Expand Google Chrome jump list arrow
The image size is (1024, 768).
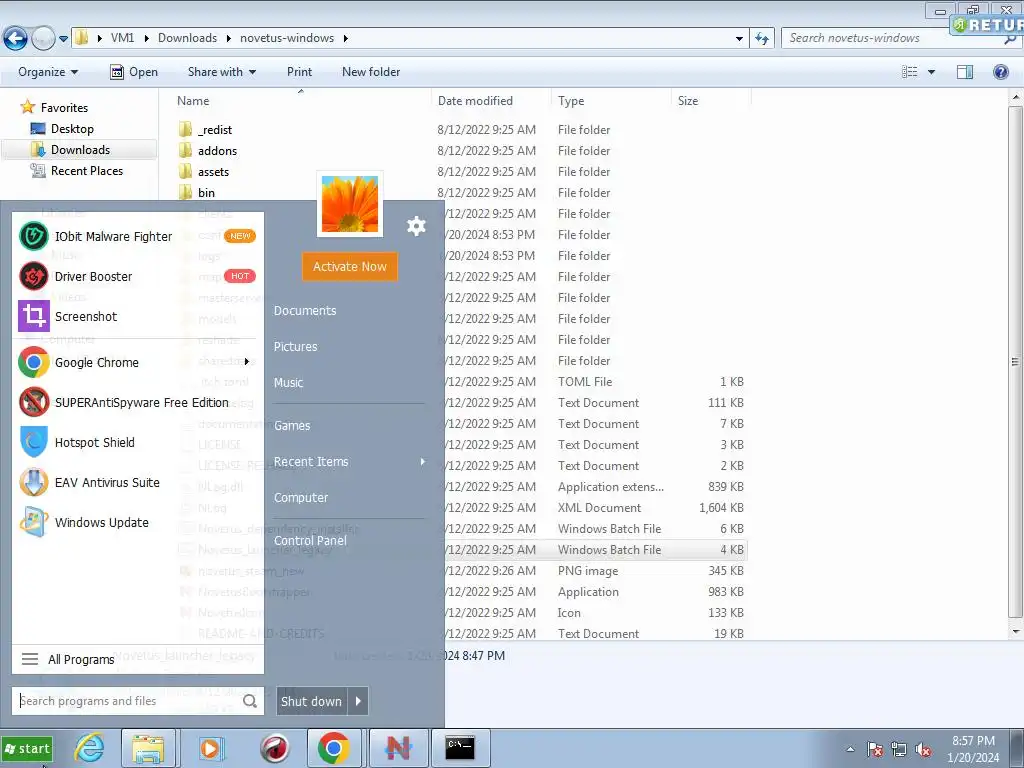point(247,362)
